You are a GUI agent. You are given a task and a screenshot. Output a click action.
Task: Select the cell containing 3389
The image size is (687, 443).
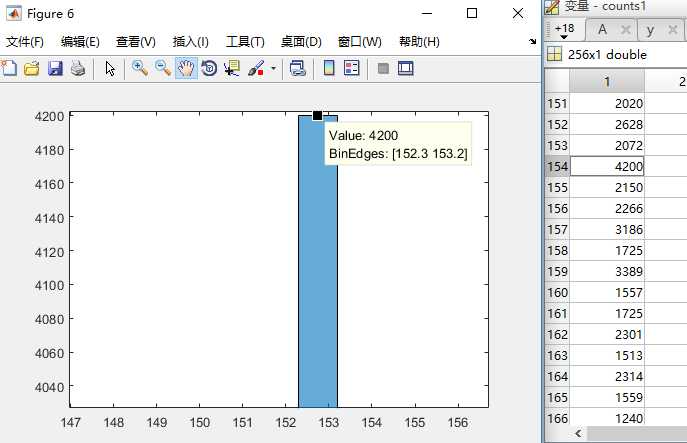(x=607, y=272)
